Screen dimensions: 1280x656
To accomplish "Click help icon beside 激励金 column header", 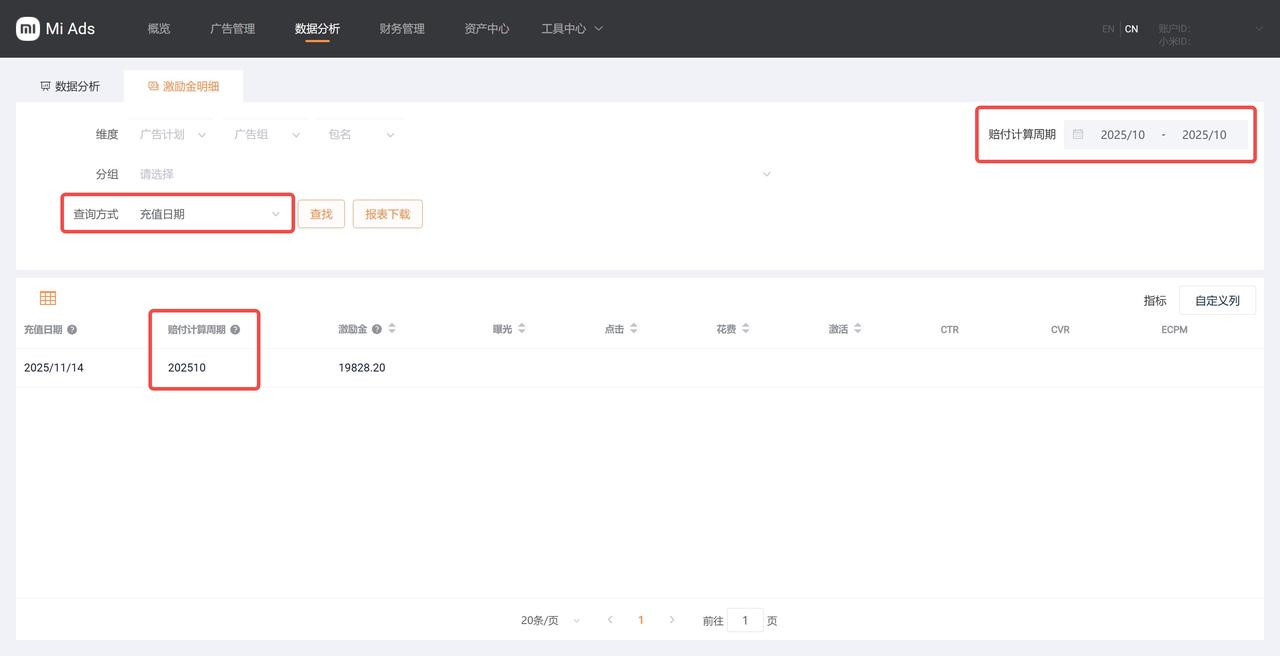I will [377, 329].
